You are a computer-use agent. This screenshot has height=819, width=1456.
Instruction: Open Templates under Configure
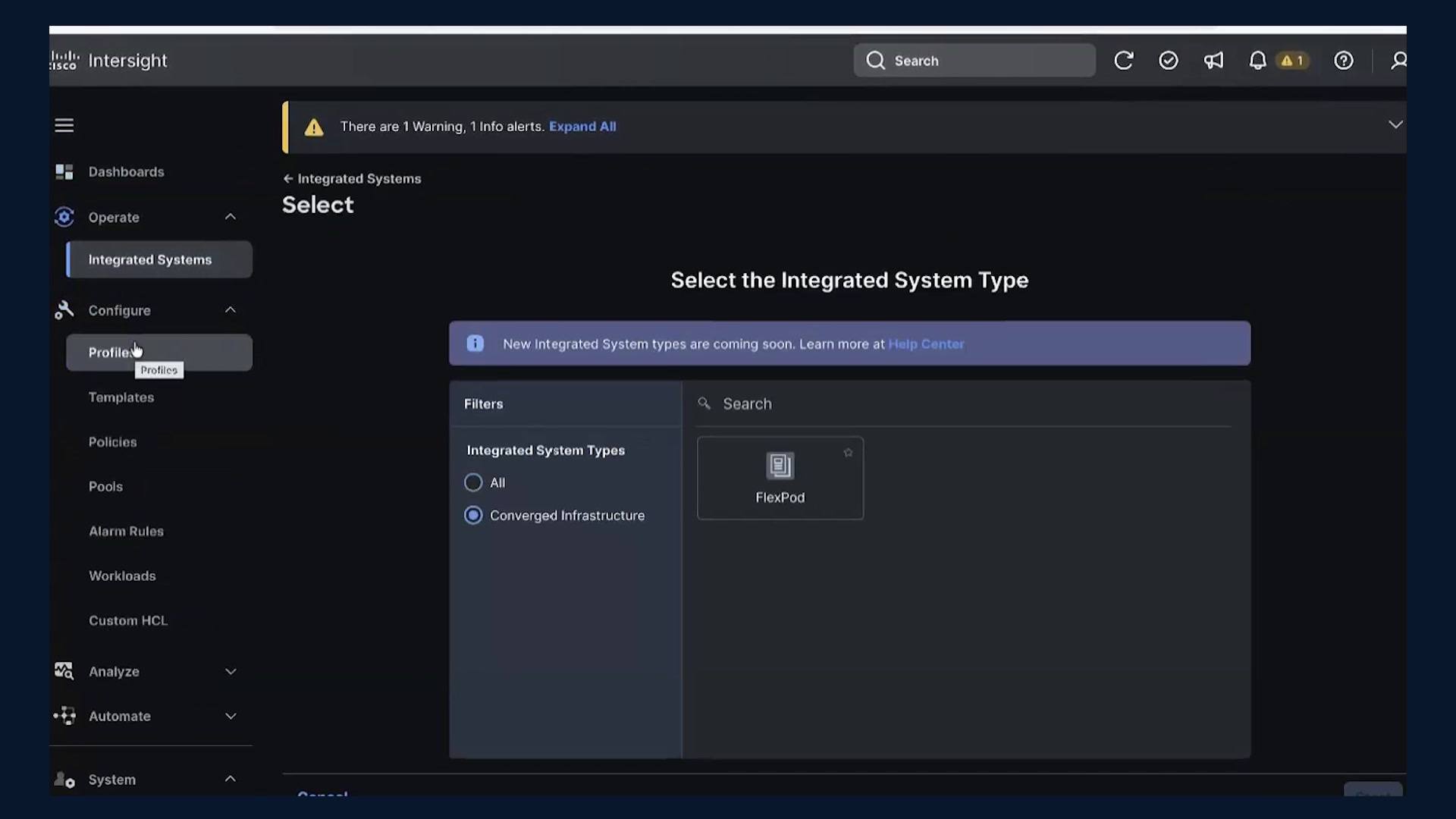[x=121, y=397]
